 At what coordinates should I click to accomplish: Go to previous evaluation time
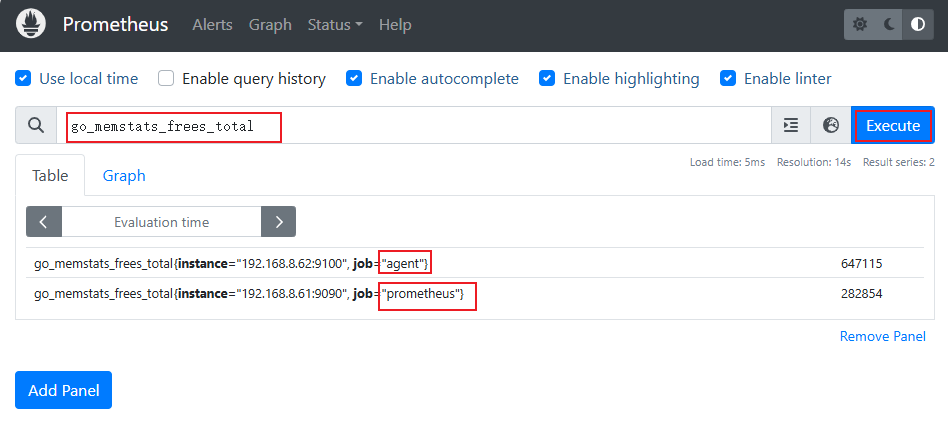44,222
